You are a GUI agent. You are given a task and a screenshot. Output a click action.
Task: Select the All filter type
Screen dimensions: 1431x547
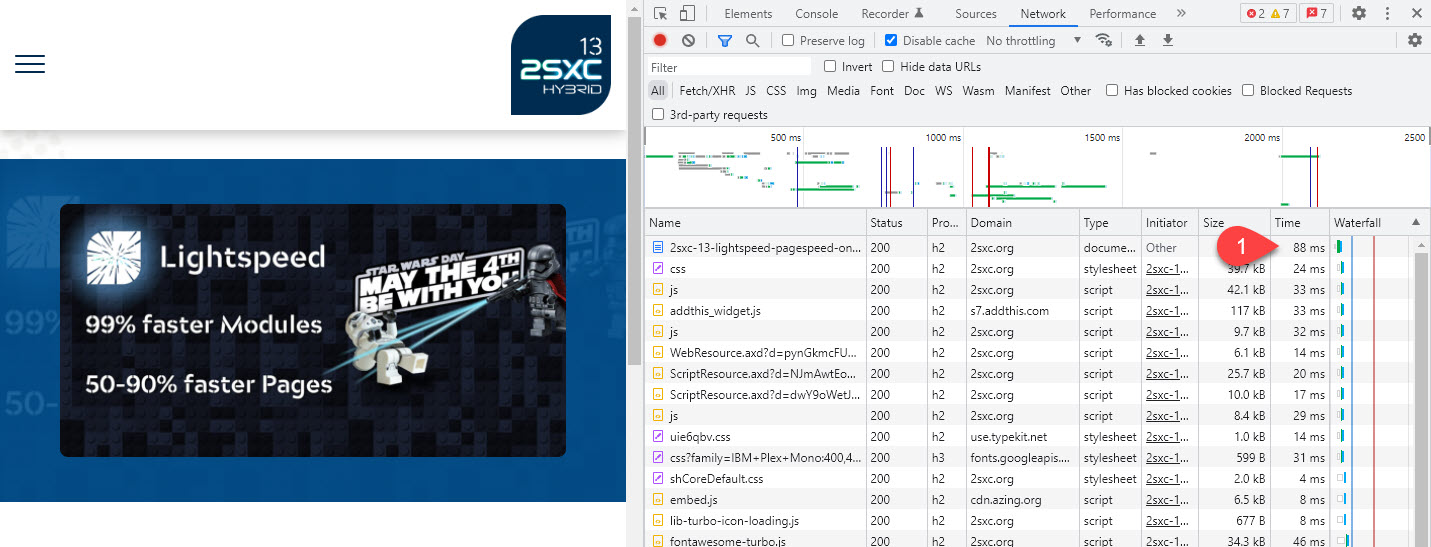657,91
